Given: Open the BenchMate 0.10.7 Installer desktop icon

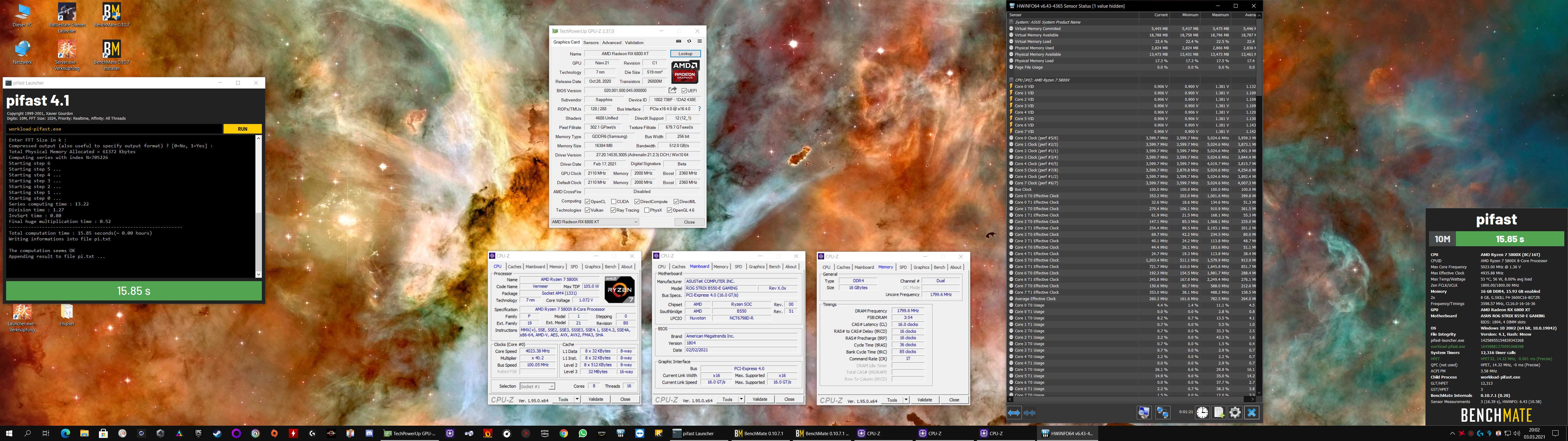Looking at the screenshot, I should [x=111, y=55].
